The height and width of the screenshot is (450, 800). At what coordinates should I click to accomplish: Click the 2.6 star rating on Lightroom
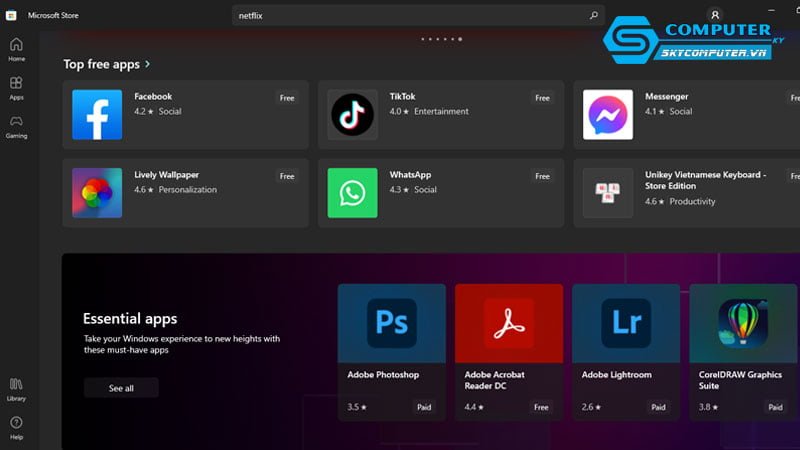(591, 407)
